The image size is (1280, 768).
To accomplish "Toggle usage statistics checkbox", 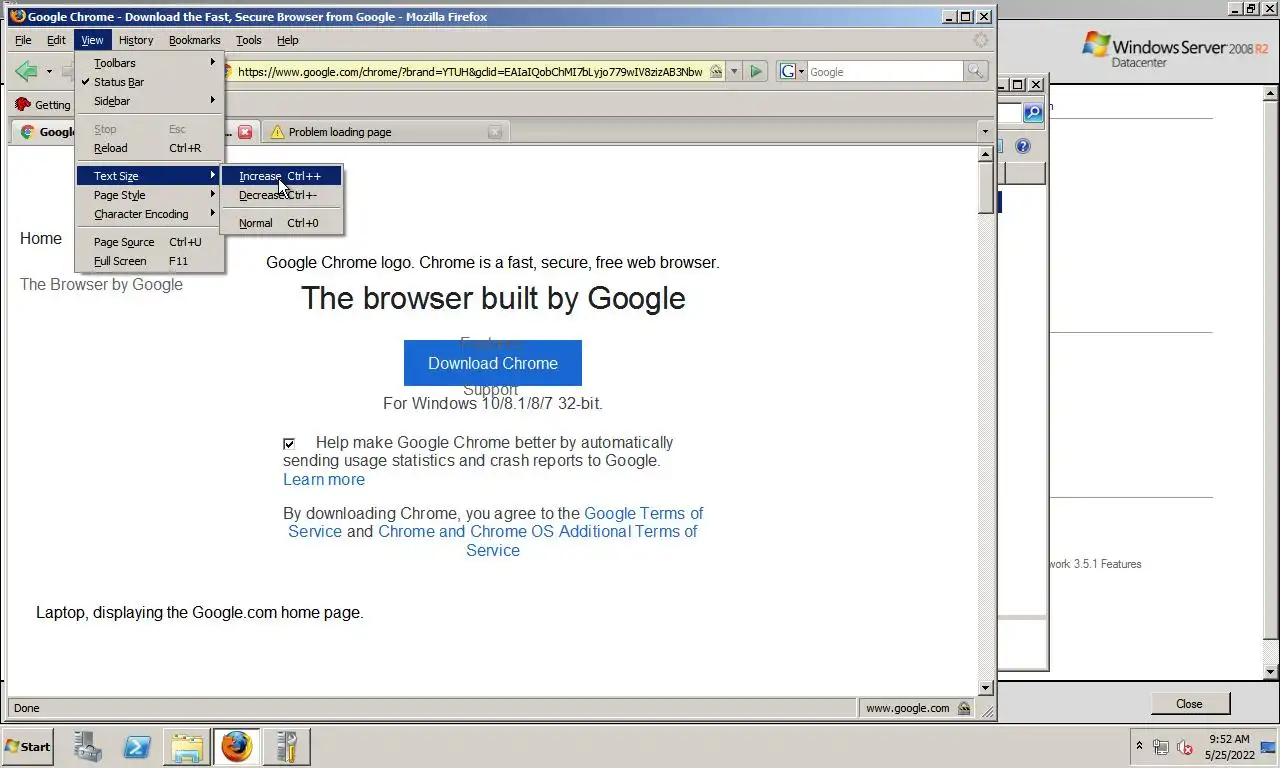I will coord(289,443).
